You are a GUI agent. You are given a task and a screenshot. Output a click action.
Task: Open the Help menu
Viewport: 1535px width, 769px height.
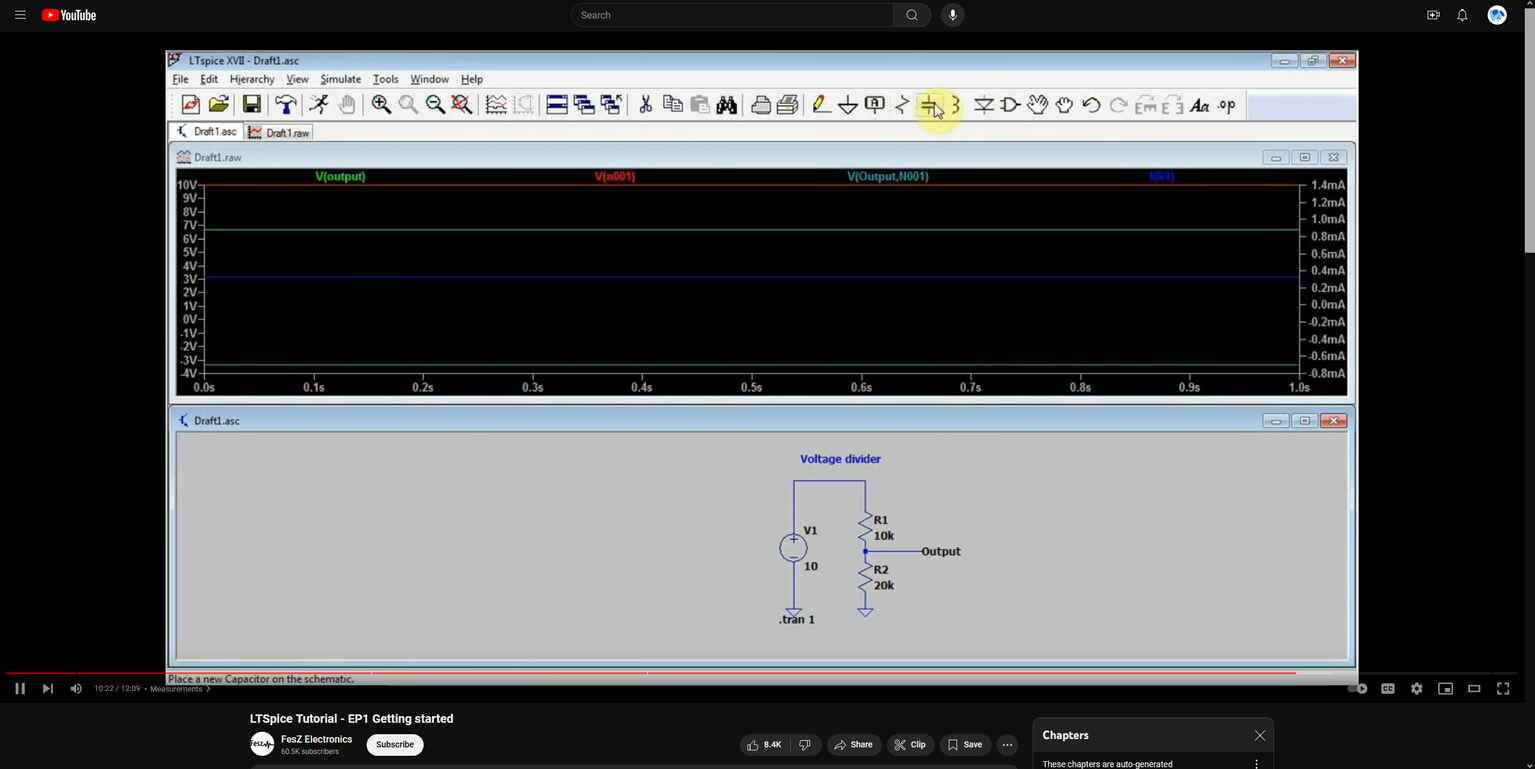[x=472, y=79]
